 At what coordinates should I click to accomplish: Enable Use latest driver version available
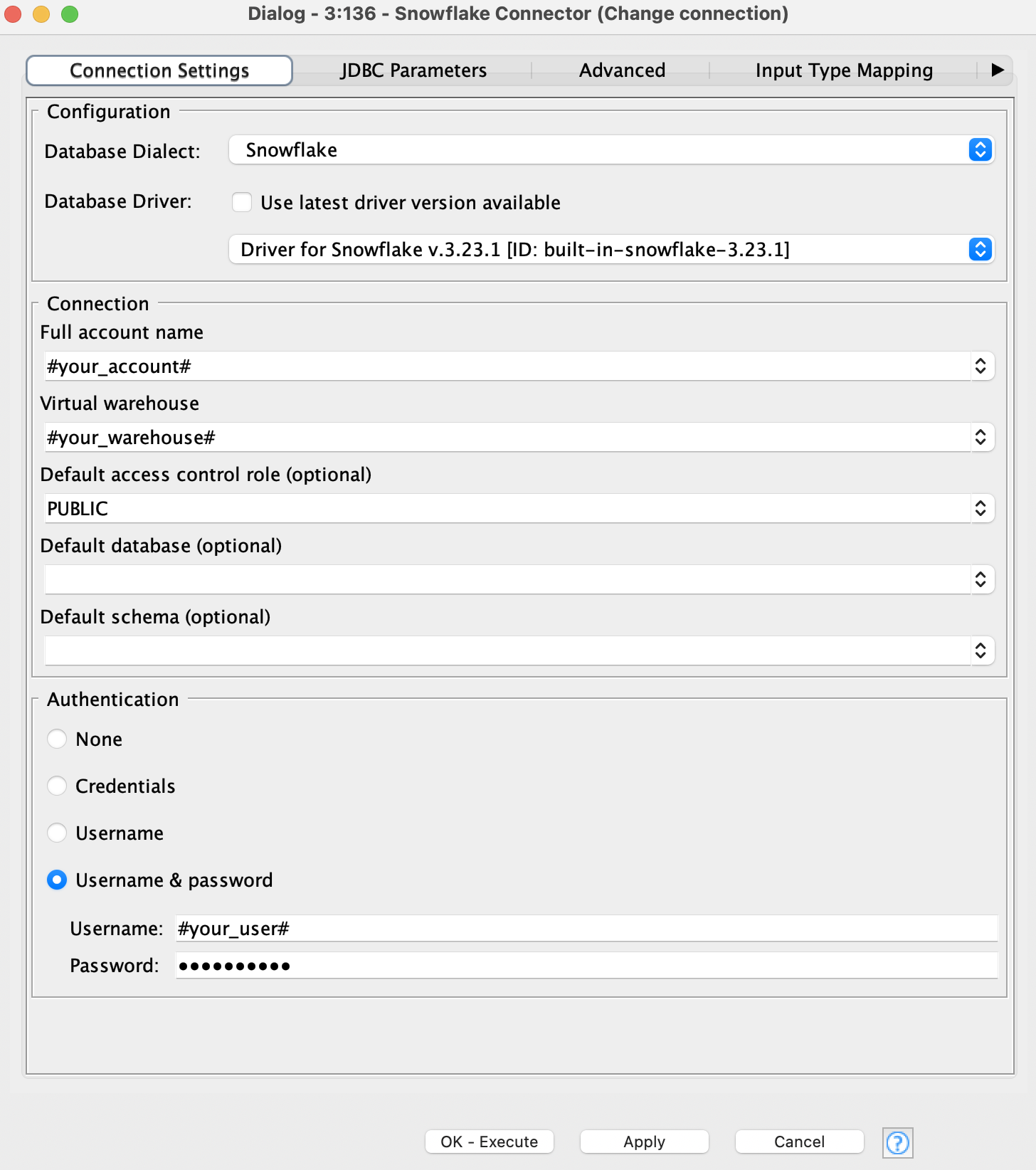point(242,202)
